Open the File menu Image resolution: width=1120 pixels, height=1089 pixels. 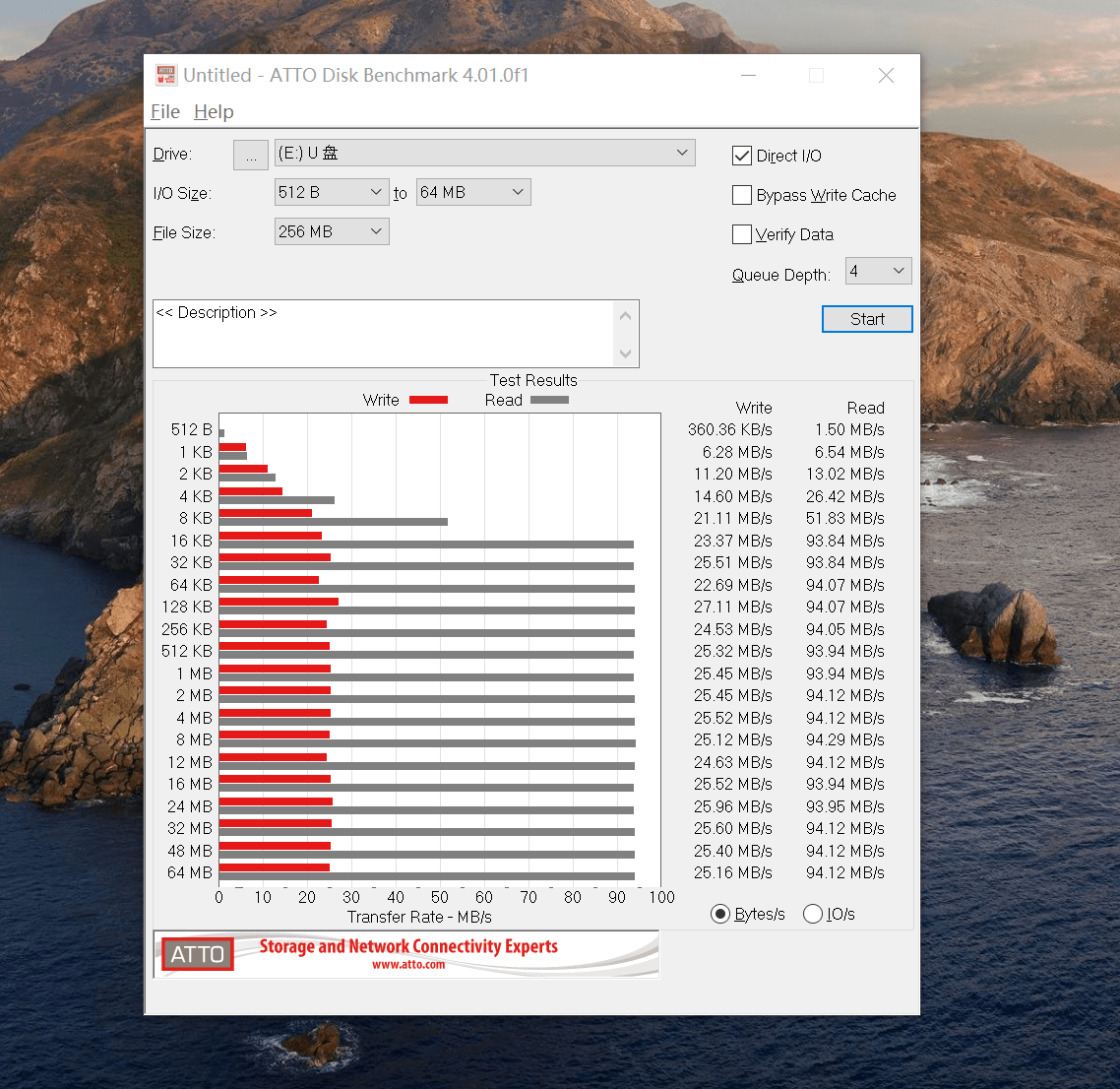(165, 111)
